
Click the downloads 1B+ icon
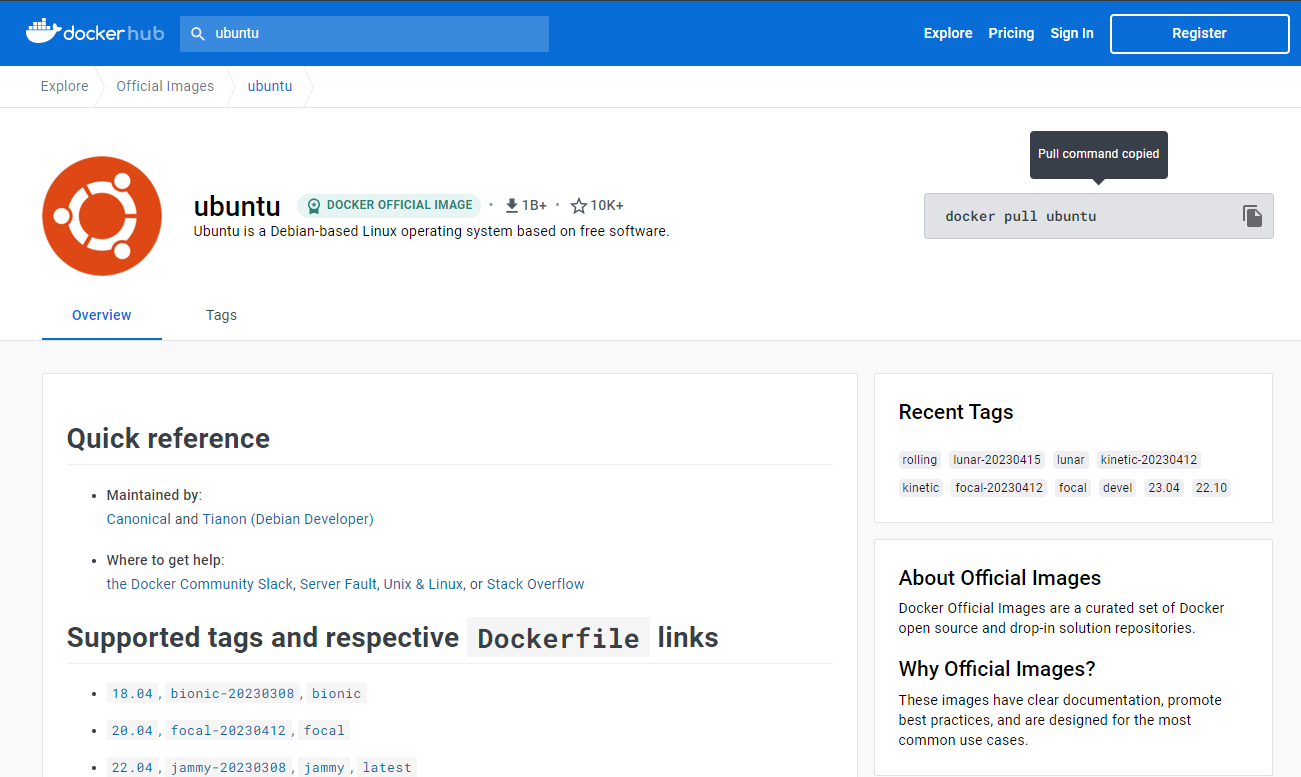(x=512, y=205)
